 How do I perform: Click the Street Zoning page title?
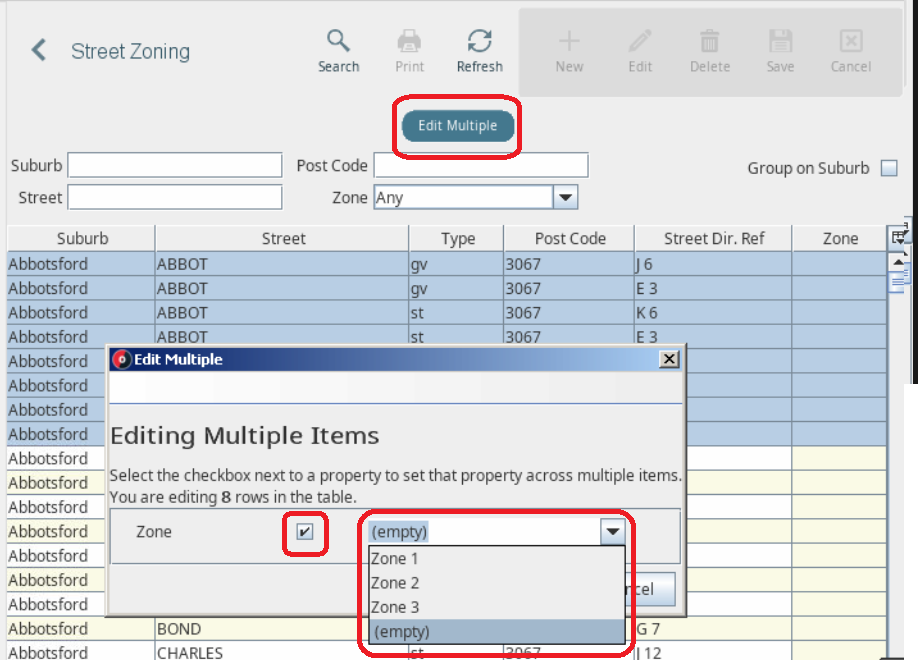[x=130, y=52]
